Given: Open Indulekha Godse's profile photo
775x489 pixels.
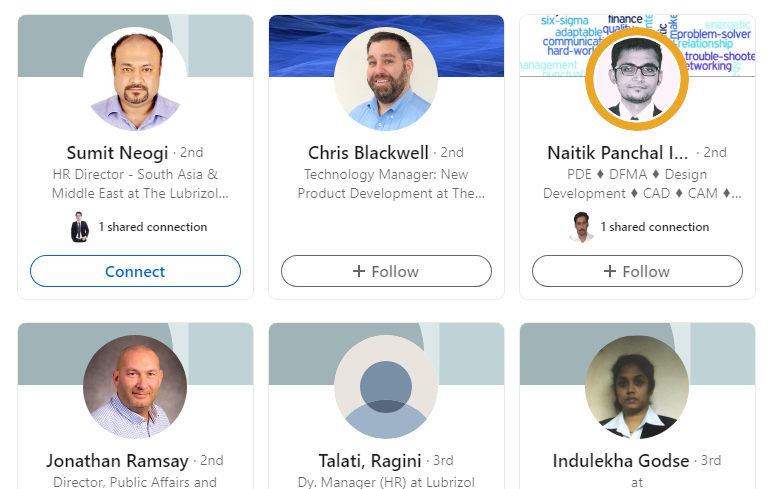Looking at the screenshot, I should pyautogui.click(x=637, y=387).
